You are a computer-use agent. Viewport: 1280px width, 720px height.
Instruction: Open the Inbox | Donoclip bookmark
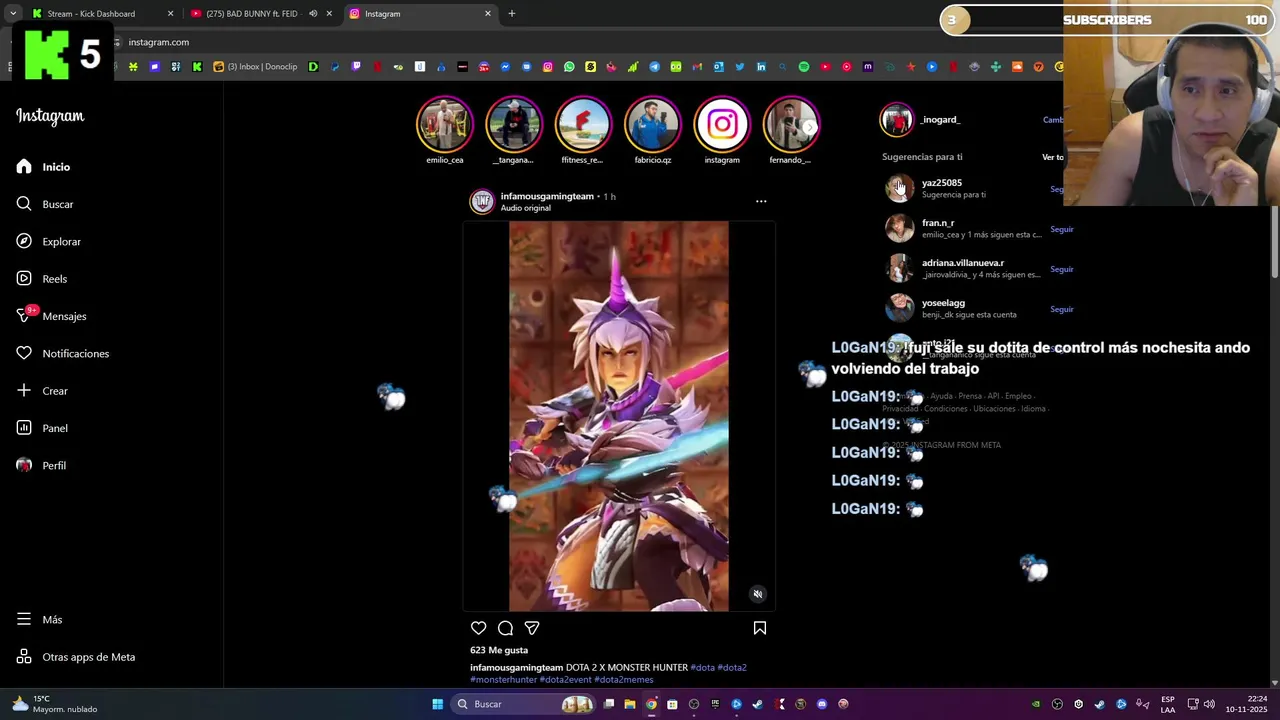[x=256, y=67]
